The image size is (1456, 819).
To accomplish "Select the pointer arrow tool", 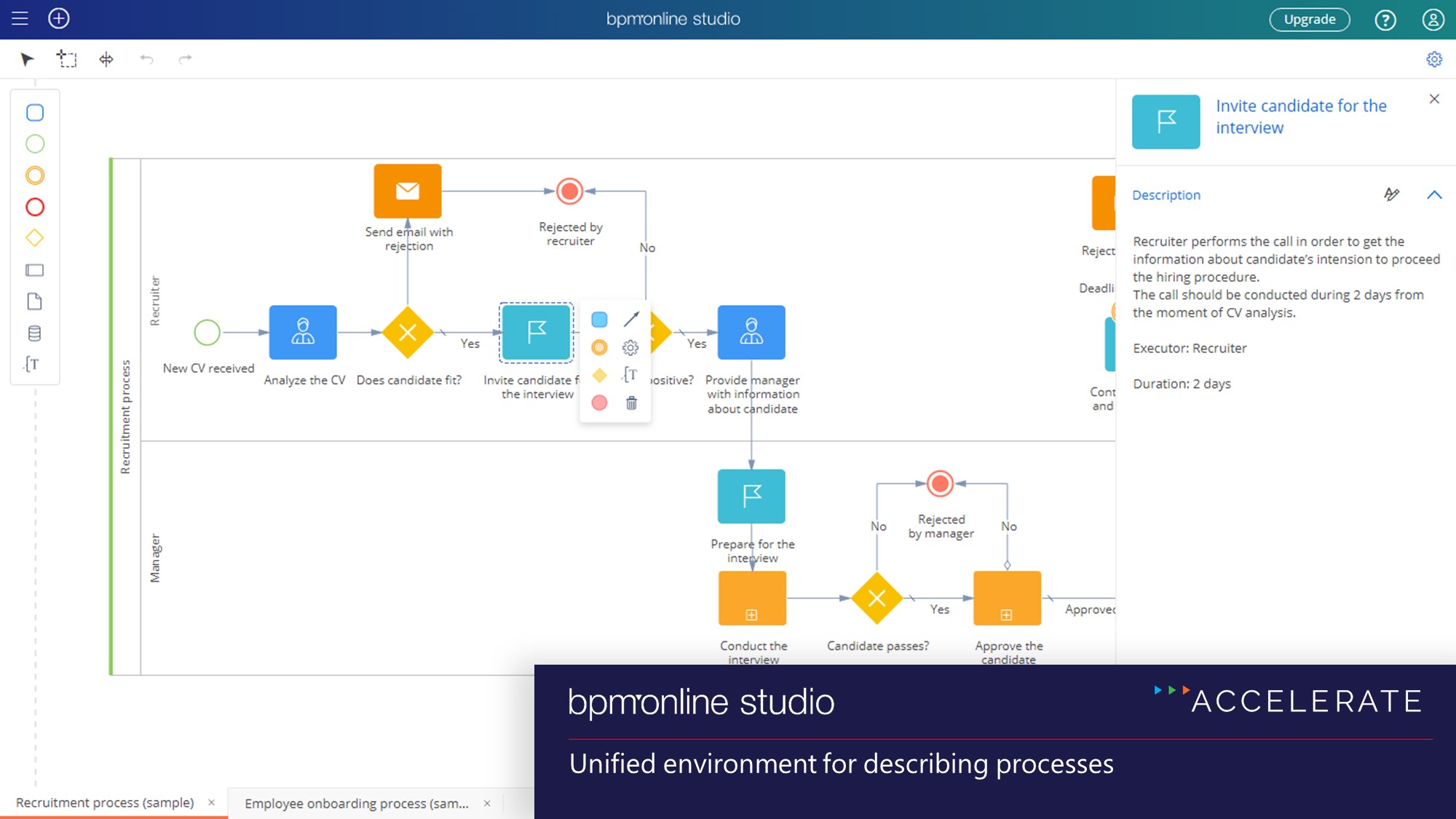I will point(27,59).
